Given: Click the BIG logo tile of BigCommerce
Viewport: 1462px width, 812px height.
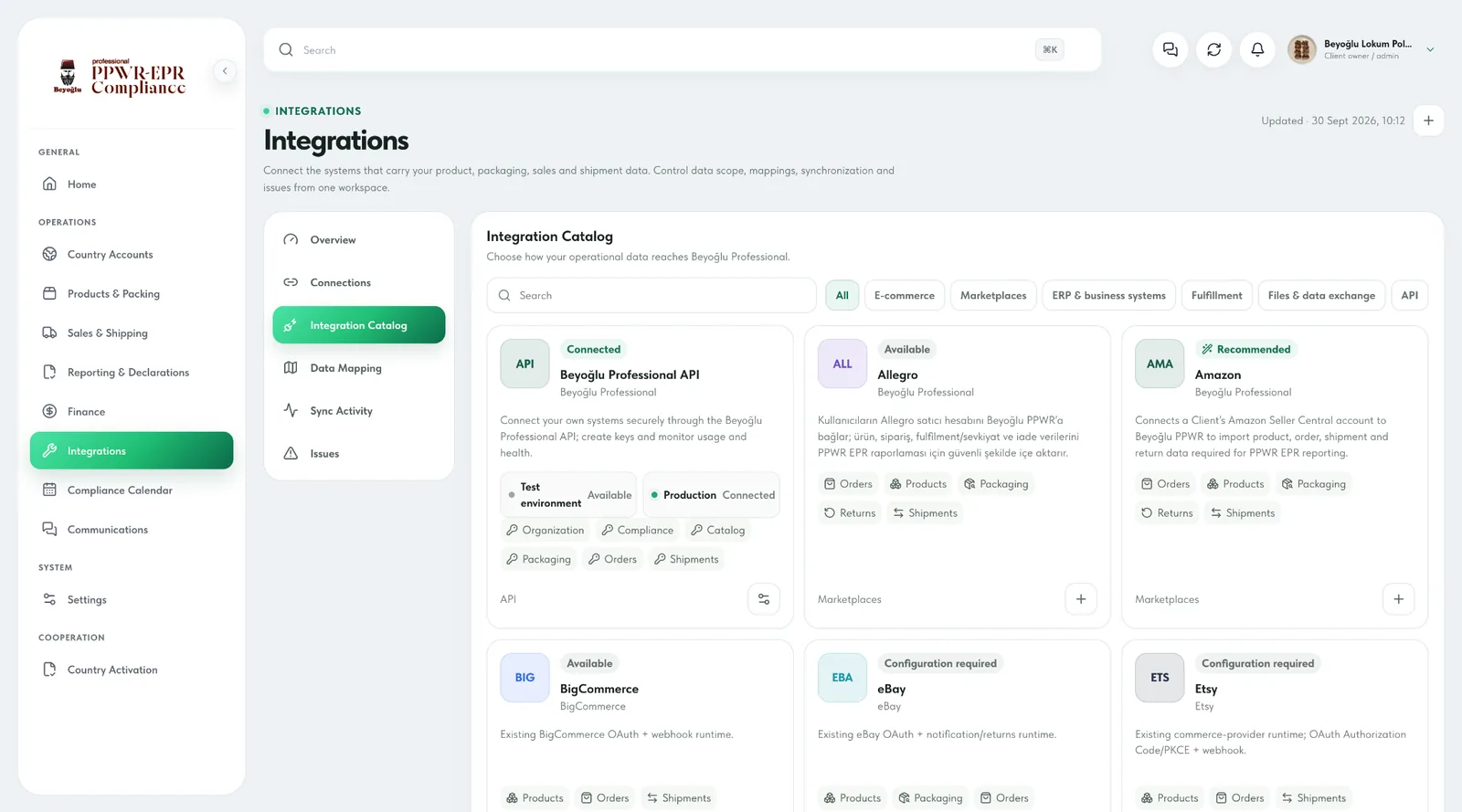Looking at the screenshot, I should click(x=524, y=678).
